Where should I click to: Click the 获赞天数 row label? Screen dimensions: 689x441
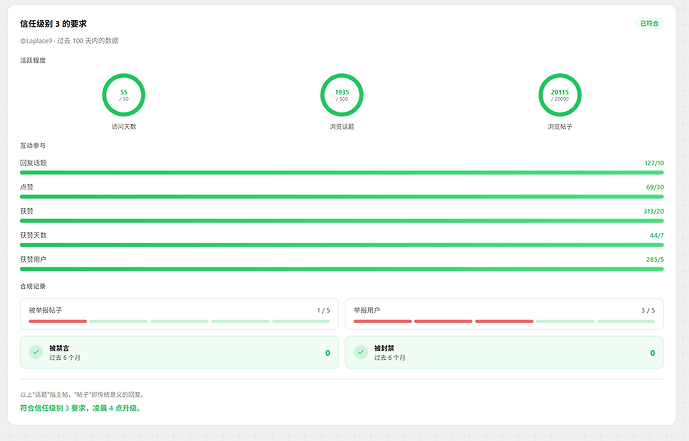tap(33, 235)
